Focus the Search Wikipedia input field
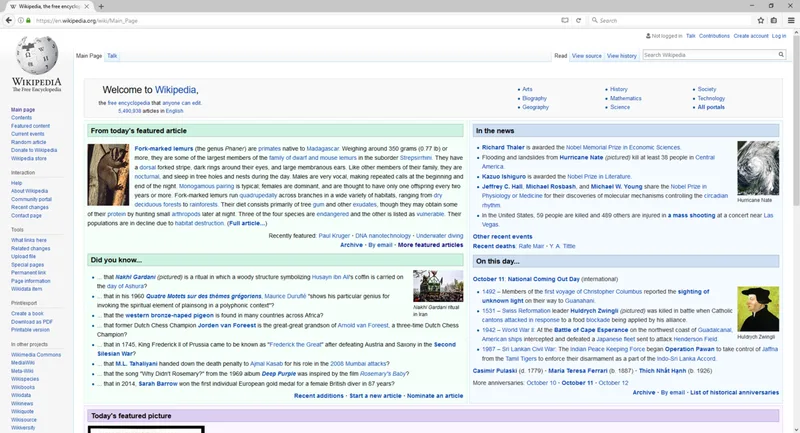The image size is (800, 433). pyautogui.click(x=709, y=55)
